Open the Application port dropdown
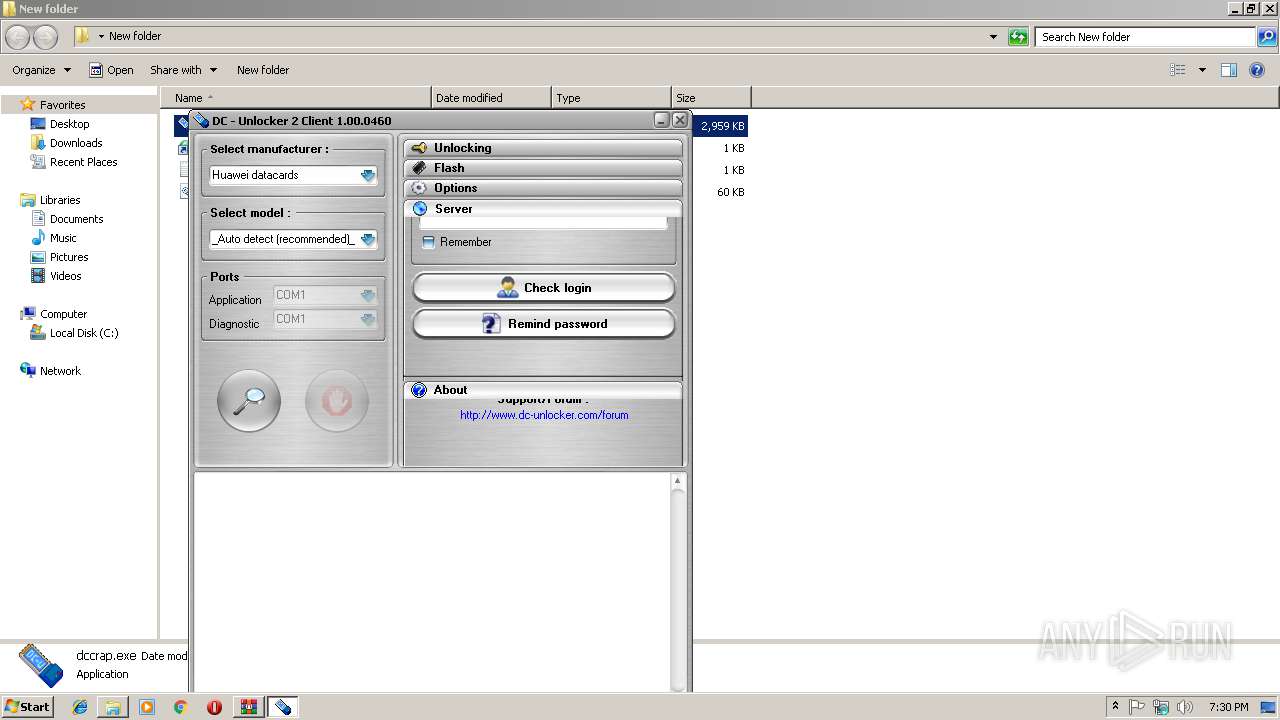This screenshot has height=720, width=1280. point(368,295)
